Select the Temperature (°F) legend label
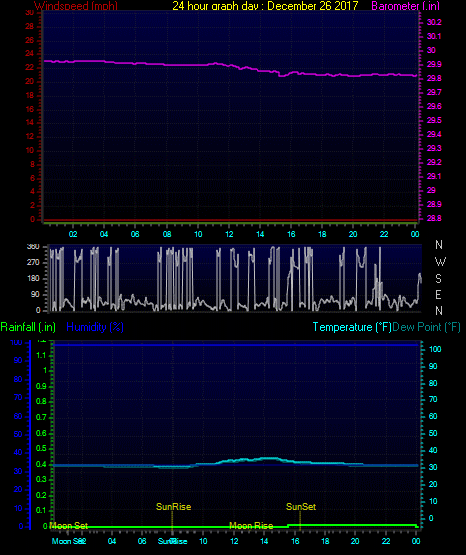The image size is (466, 555). [352, 327]
